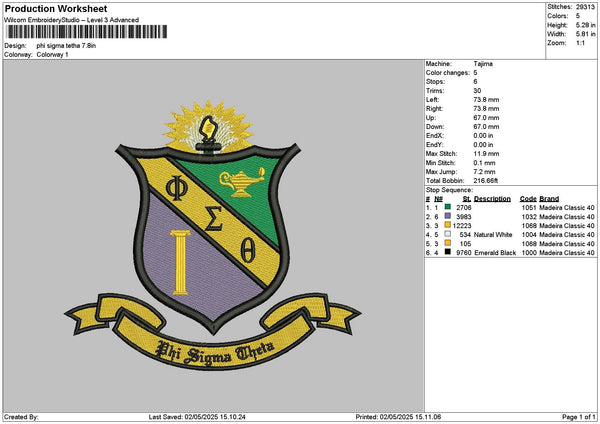The height and width of the screenshot is (424, 600).
Task: Click the 'Right:' measurement label
Action: (434, 109)
